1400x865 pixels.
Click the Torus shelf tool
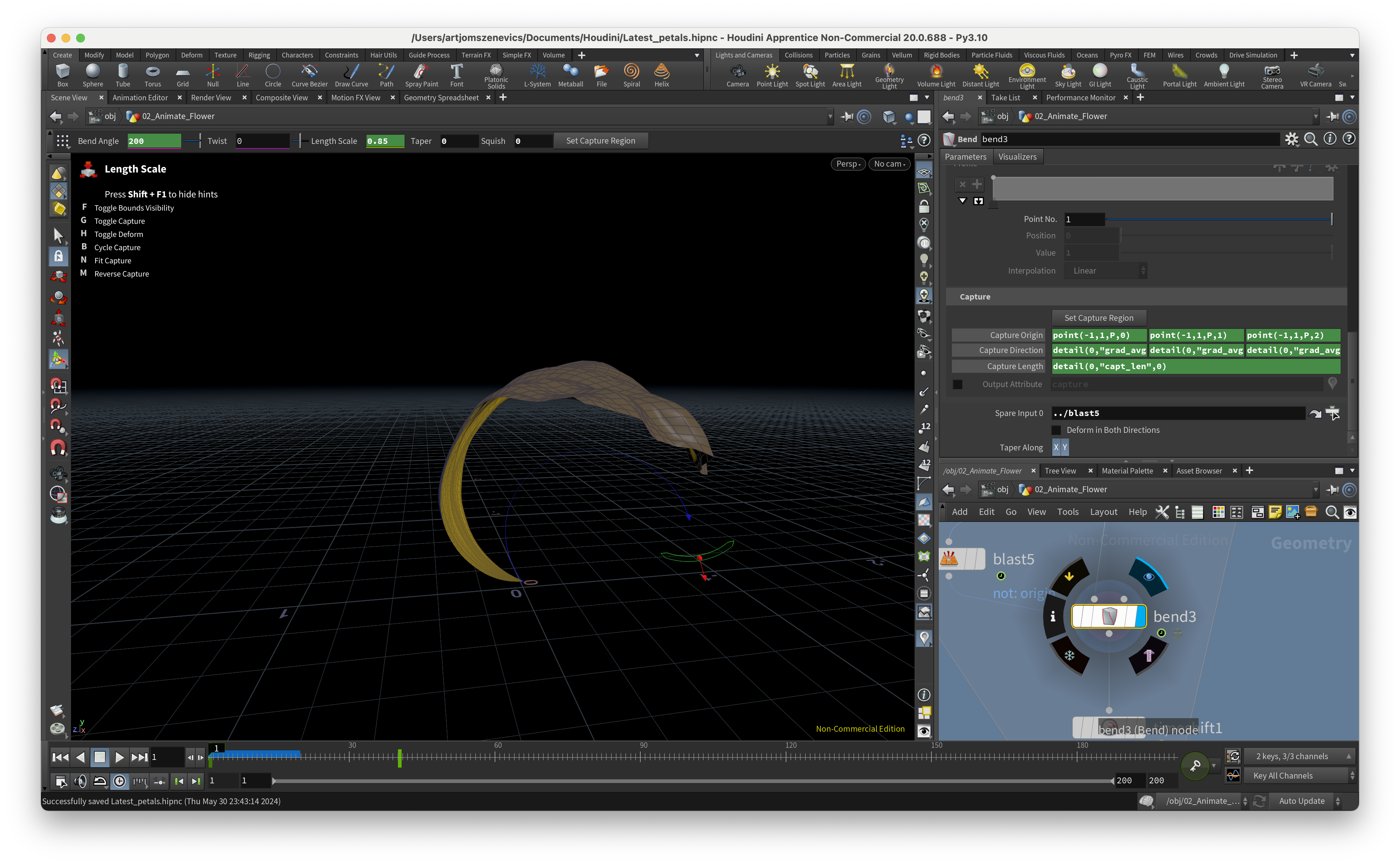click(x=152, y=75)
